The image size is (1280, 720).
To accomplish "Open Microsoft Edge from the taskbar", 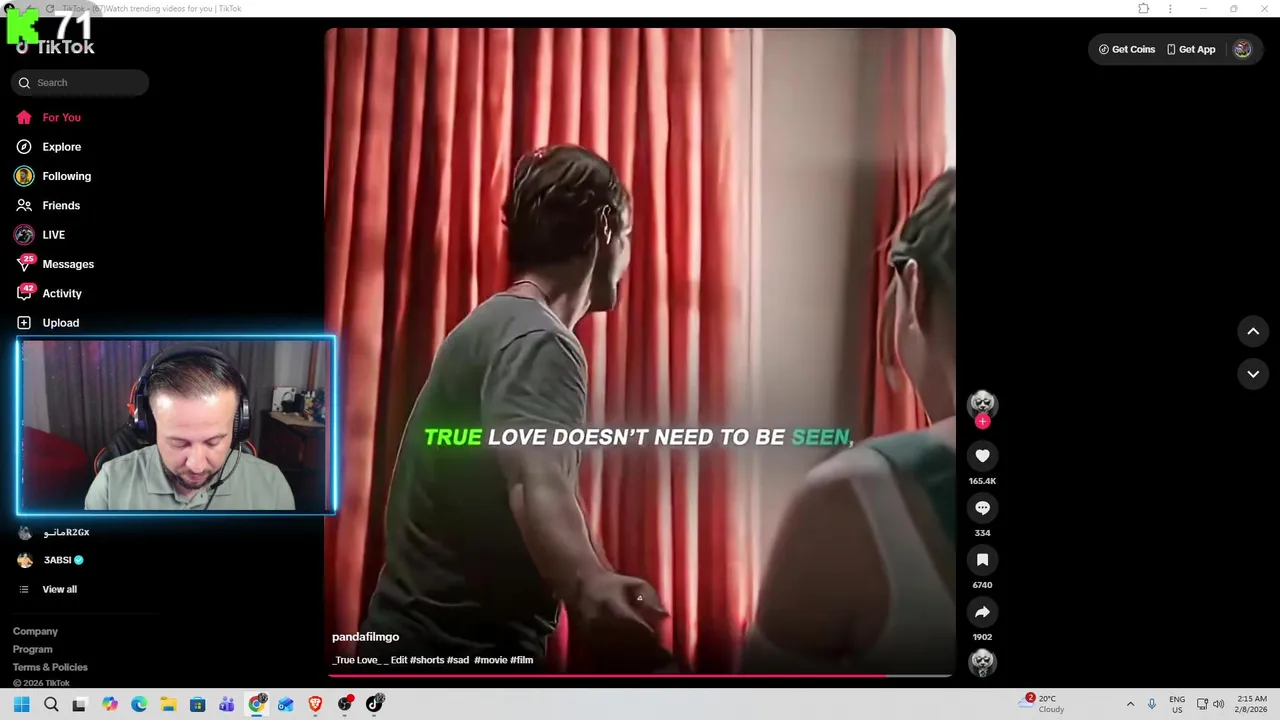I will pos(139,704).
